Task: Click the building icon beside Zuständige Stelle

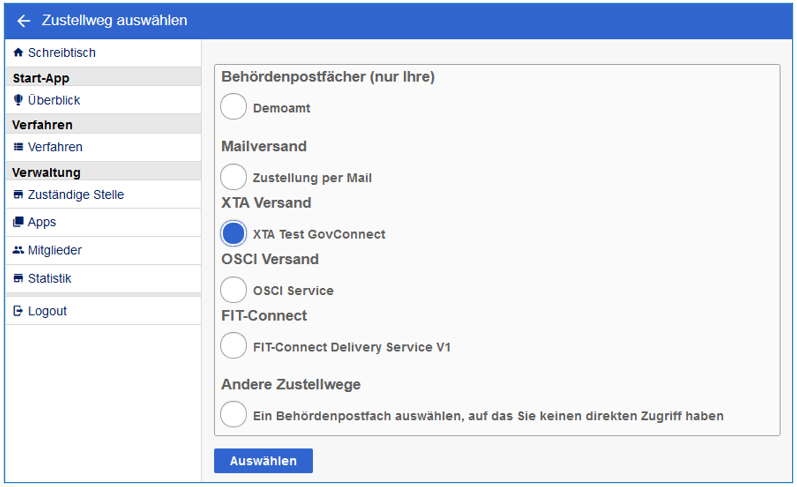Action: [18, 195]
